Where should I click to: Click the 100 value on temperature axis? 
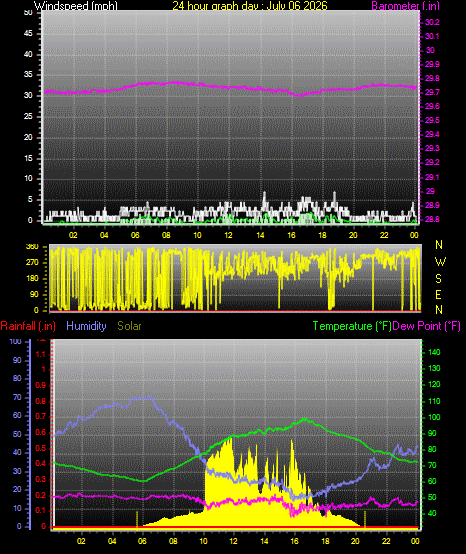[434, 417]
